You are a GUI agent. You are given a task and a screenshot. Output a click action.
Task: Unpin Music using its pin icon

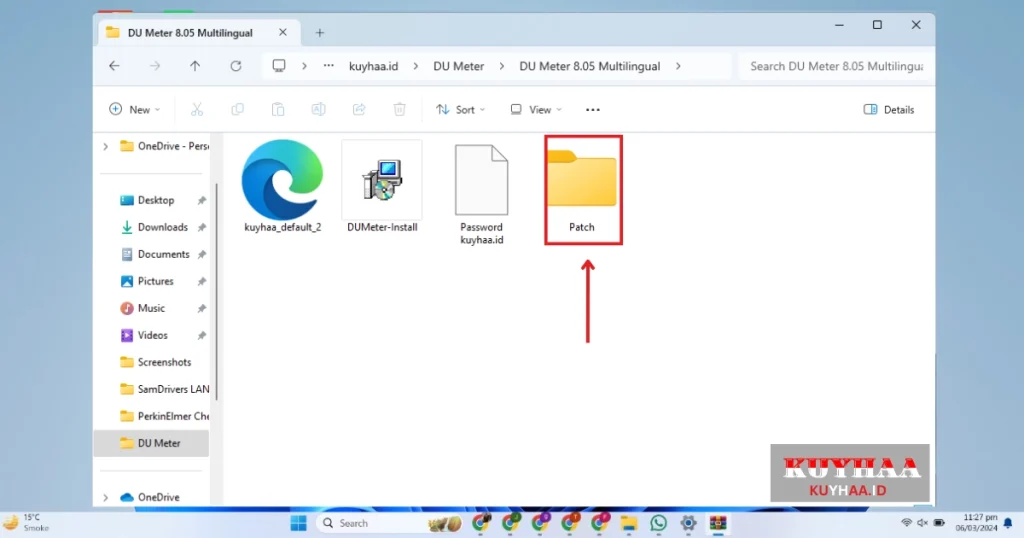202,308
